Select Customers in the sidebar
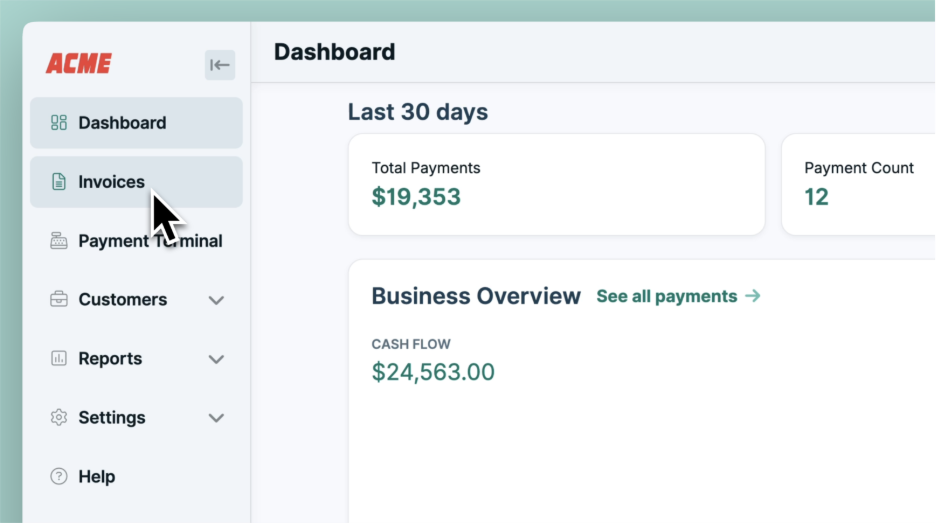This screenshot has width=936, height=523. [136, 299]
